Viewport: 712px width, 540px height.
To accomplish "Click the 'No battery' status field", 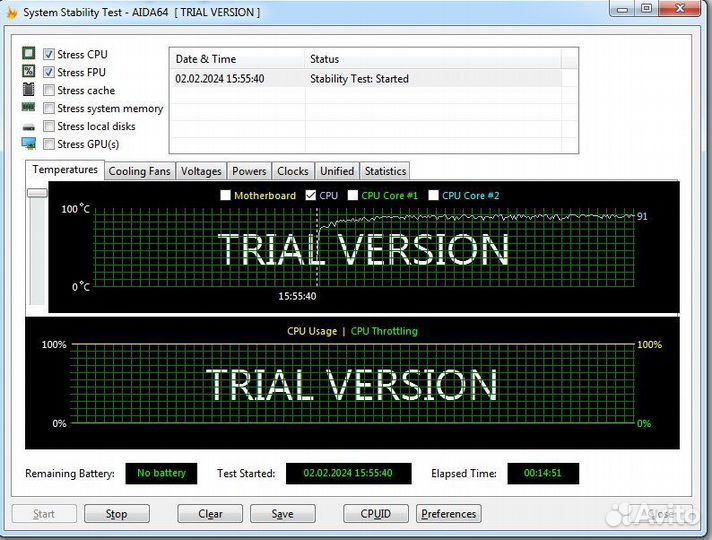I will (161, 473).
